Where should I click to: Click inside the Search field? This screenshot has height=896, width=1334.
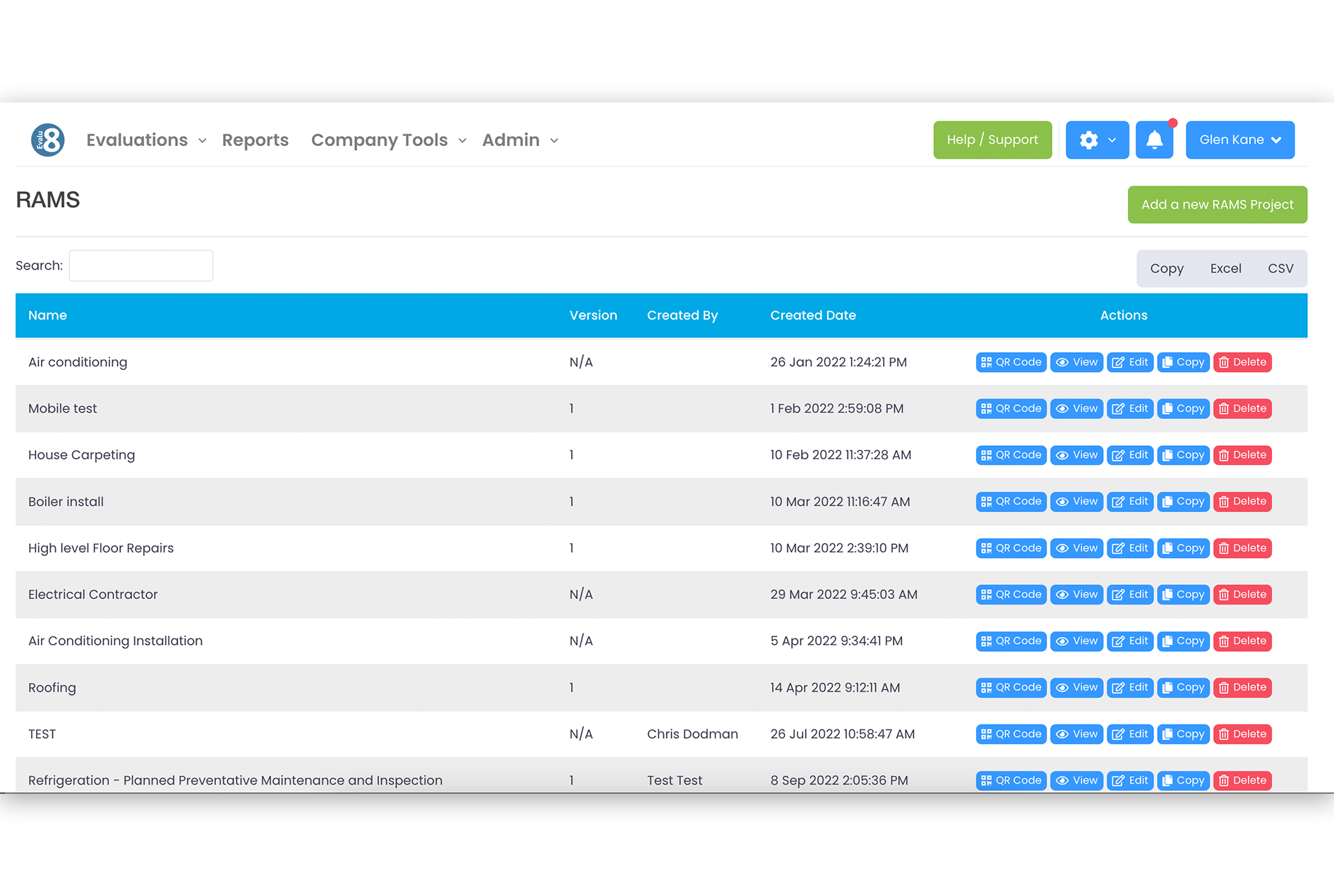(140, 265)
